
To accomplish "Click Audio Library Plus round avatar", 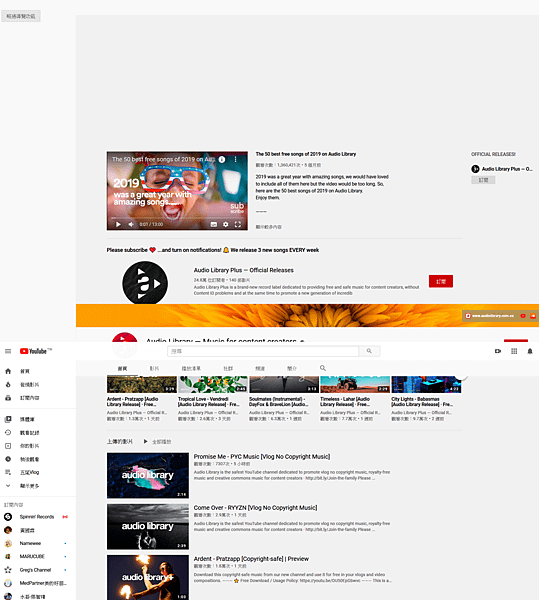I will [x=145, y=283].
